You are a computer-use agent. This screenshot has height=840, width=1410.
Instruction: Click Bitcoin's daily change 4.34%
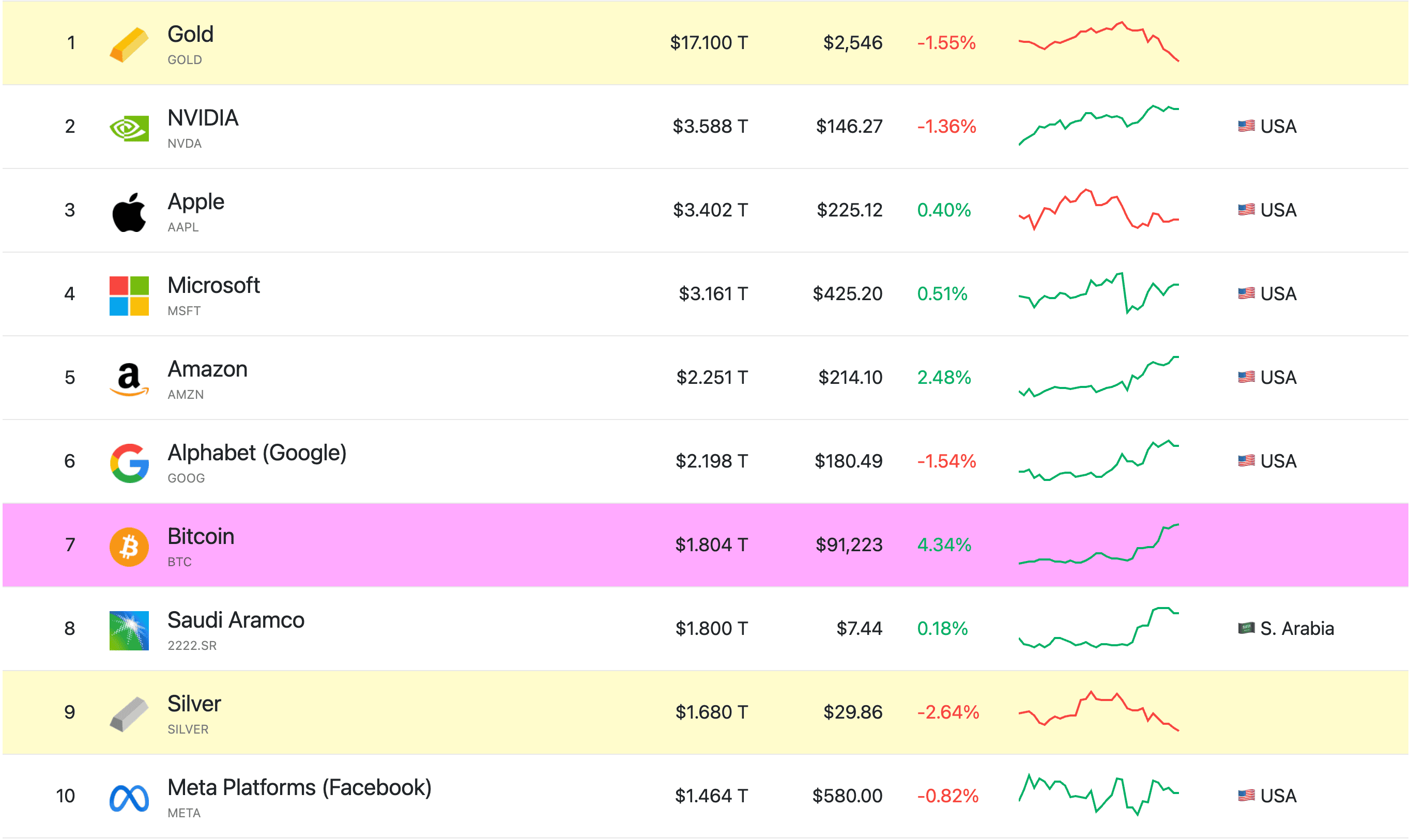pyautogui.click(x=944, y=545)
